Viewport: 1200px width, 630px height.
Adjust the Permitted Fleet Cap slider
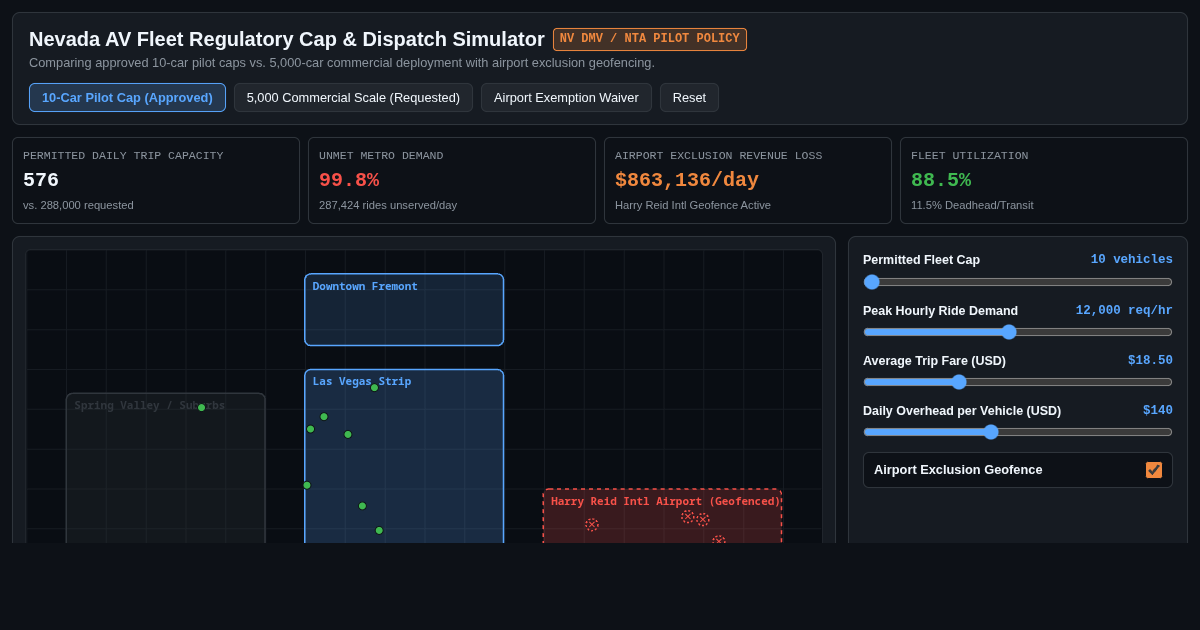[1018, 282]
